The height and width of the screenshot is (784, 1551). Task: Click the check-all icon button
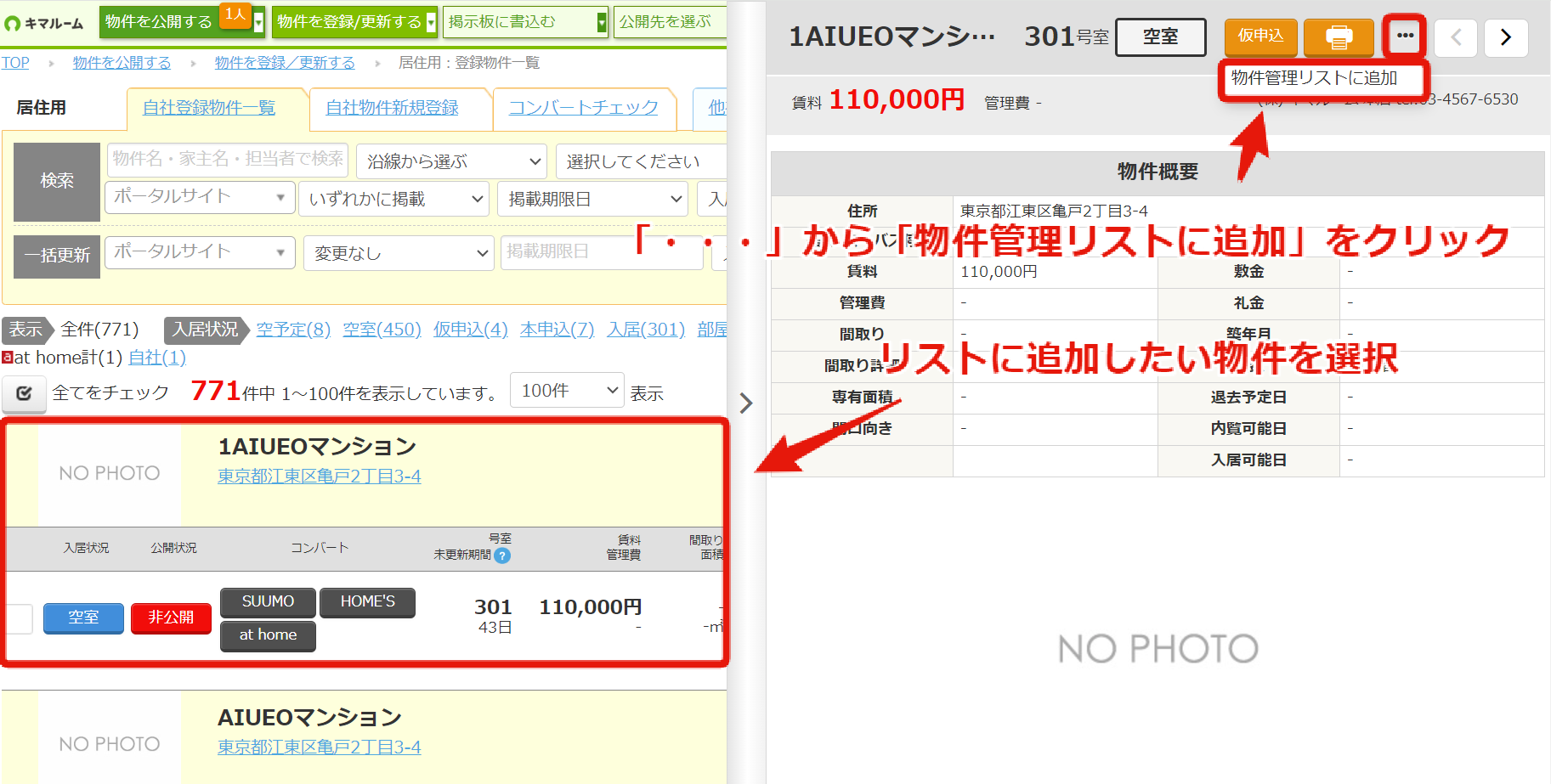pyautogui.click(x=24, y=393)
